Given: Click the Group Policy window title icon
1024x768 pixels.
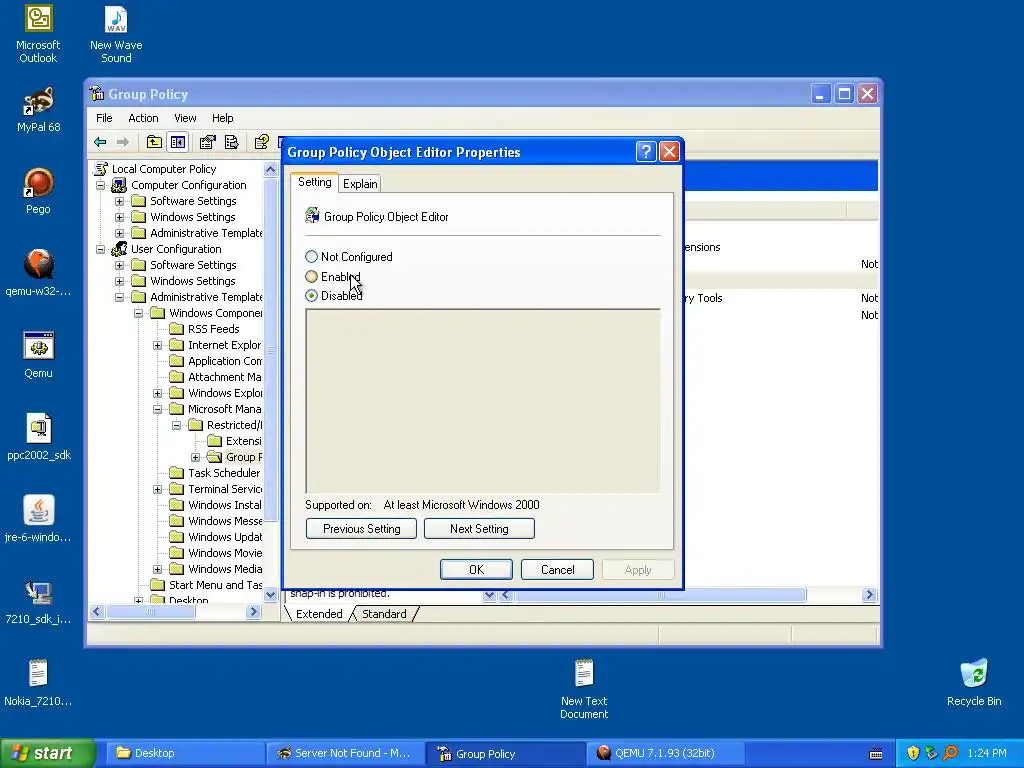Looking at the screenshot, I should [x=97, y=94].
